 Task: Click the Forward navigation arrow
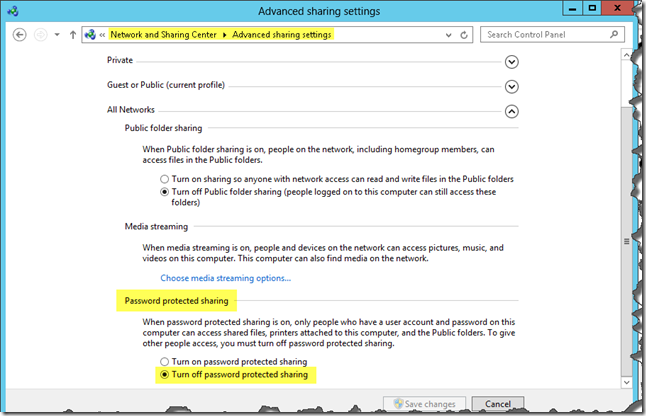click(40, 35)
